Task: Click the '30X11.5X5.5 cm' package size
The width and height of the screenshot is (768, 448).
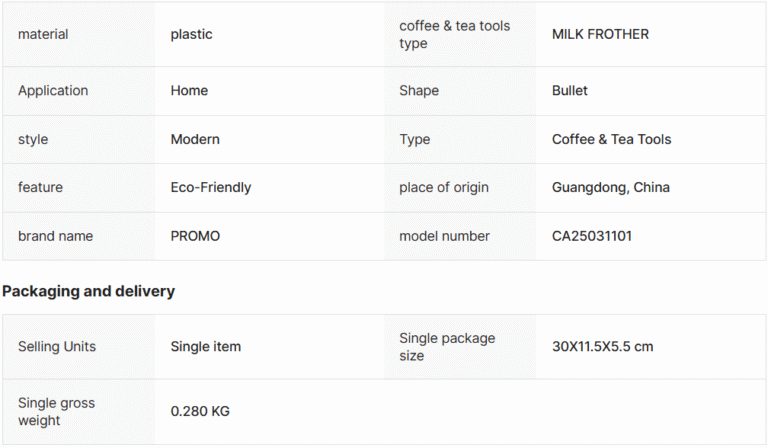Action: click(x=602, y=347)
